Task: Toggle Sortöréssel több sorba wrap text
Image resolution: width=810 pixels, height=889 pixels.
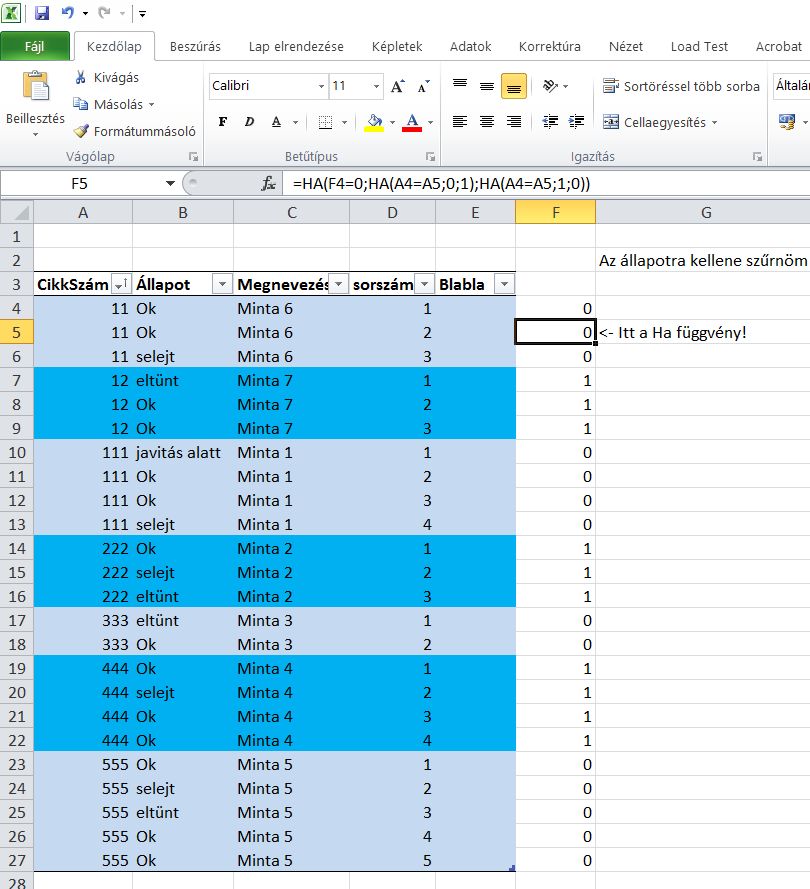Action: pyautogui.click(x=681, y=86)
